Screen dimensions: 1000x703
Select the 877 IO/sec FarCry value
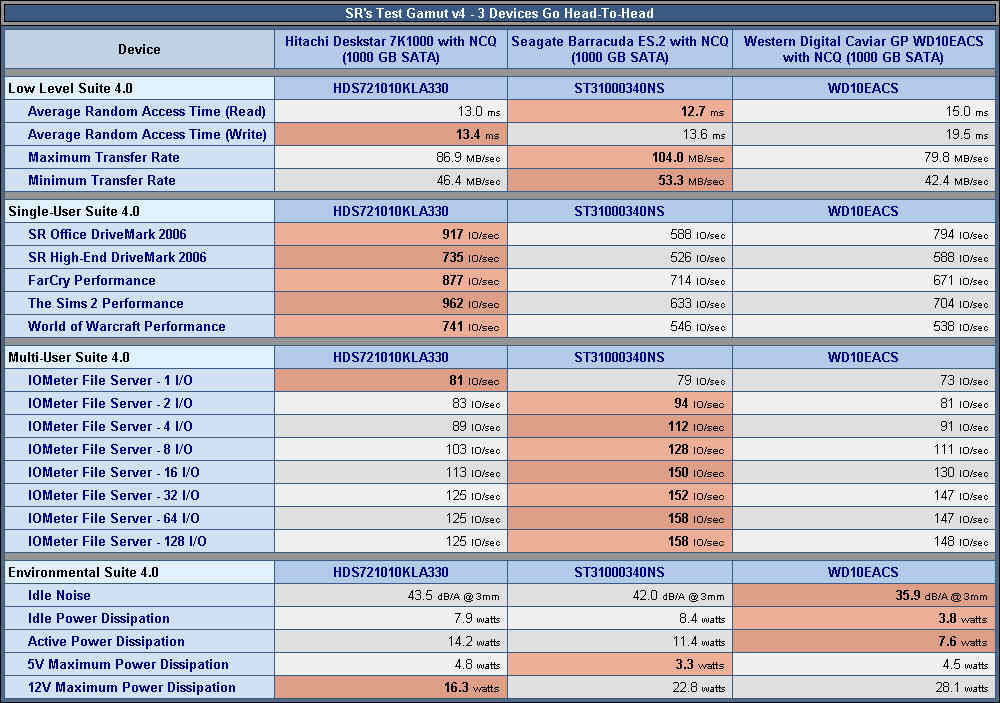[471, 280]
